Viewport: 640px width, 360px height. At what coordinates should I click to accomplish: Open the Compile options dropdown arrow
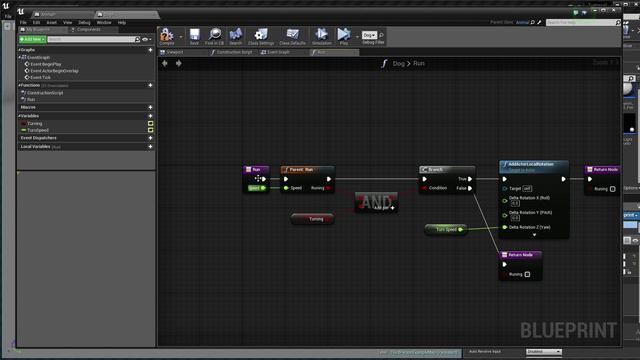pyautogui.click(x=181, y=37)
